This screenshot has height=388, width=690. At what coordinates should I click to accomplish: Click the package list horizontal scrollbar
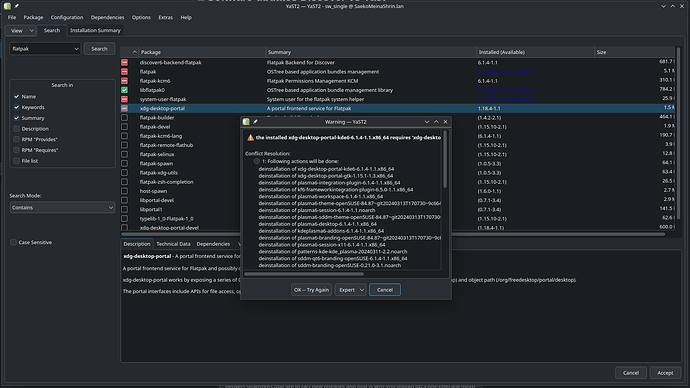pos(393,234)
